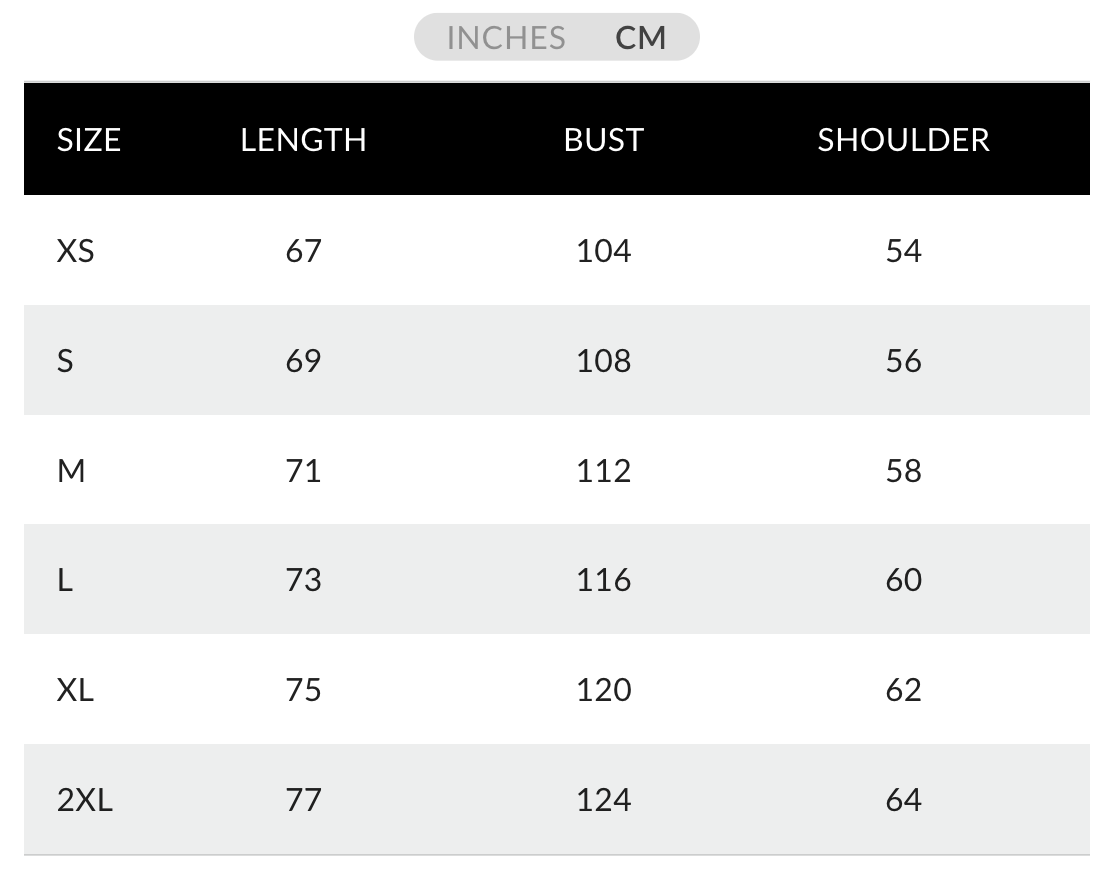Image resolution: width=1116 pixels, height=870 pixels.
Task: Click the BUST column header
Action: click(x=603, y=140)
